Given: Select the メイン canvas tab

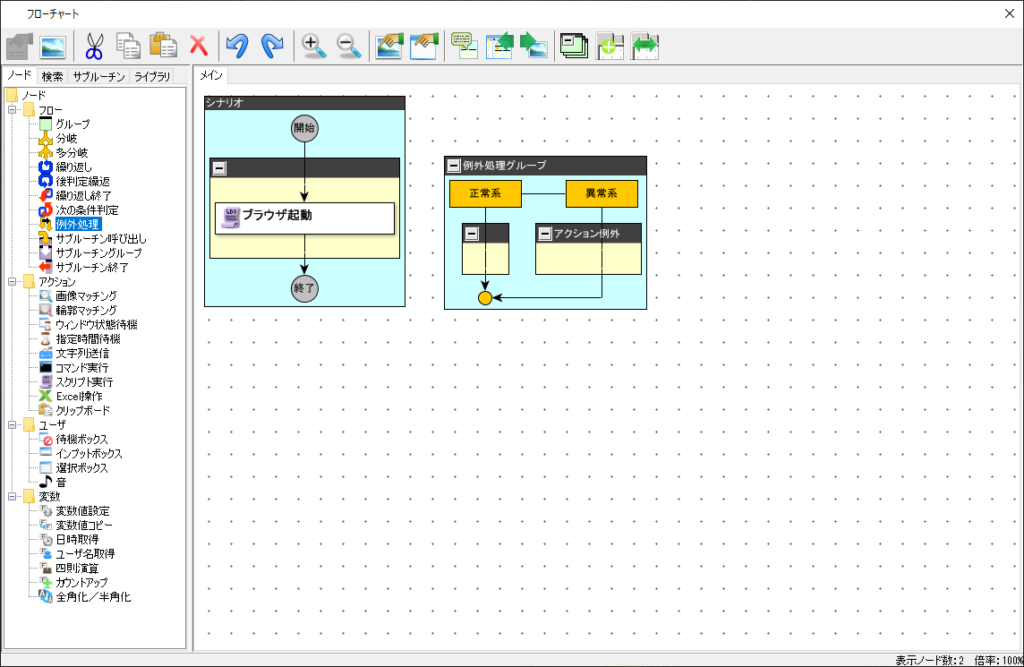Looking at the screenshot, I should pyautogui.click(x=211, y=76).
